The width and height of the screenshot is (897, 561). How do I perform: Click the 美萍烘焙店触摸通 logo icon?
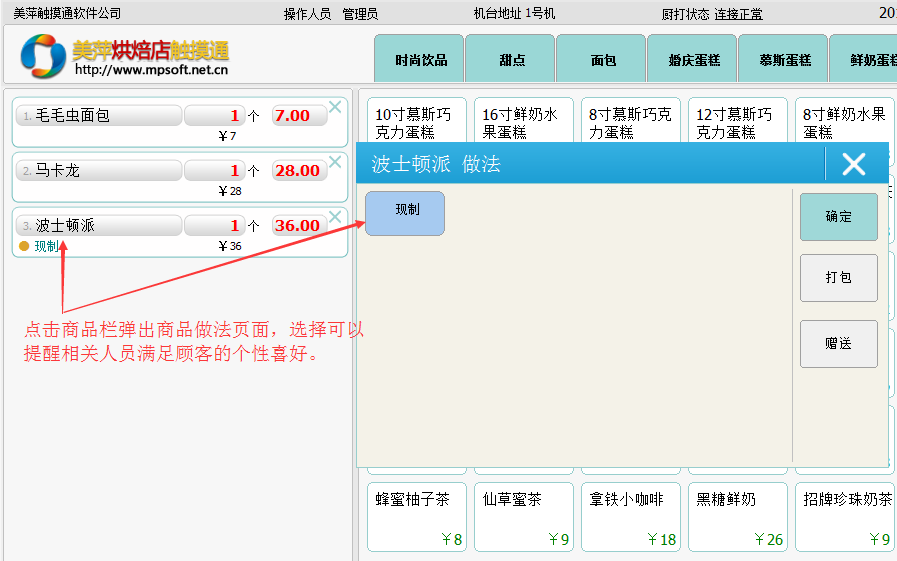(43, 56)
